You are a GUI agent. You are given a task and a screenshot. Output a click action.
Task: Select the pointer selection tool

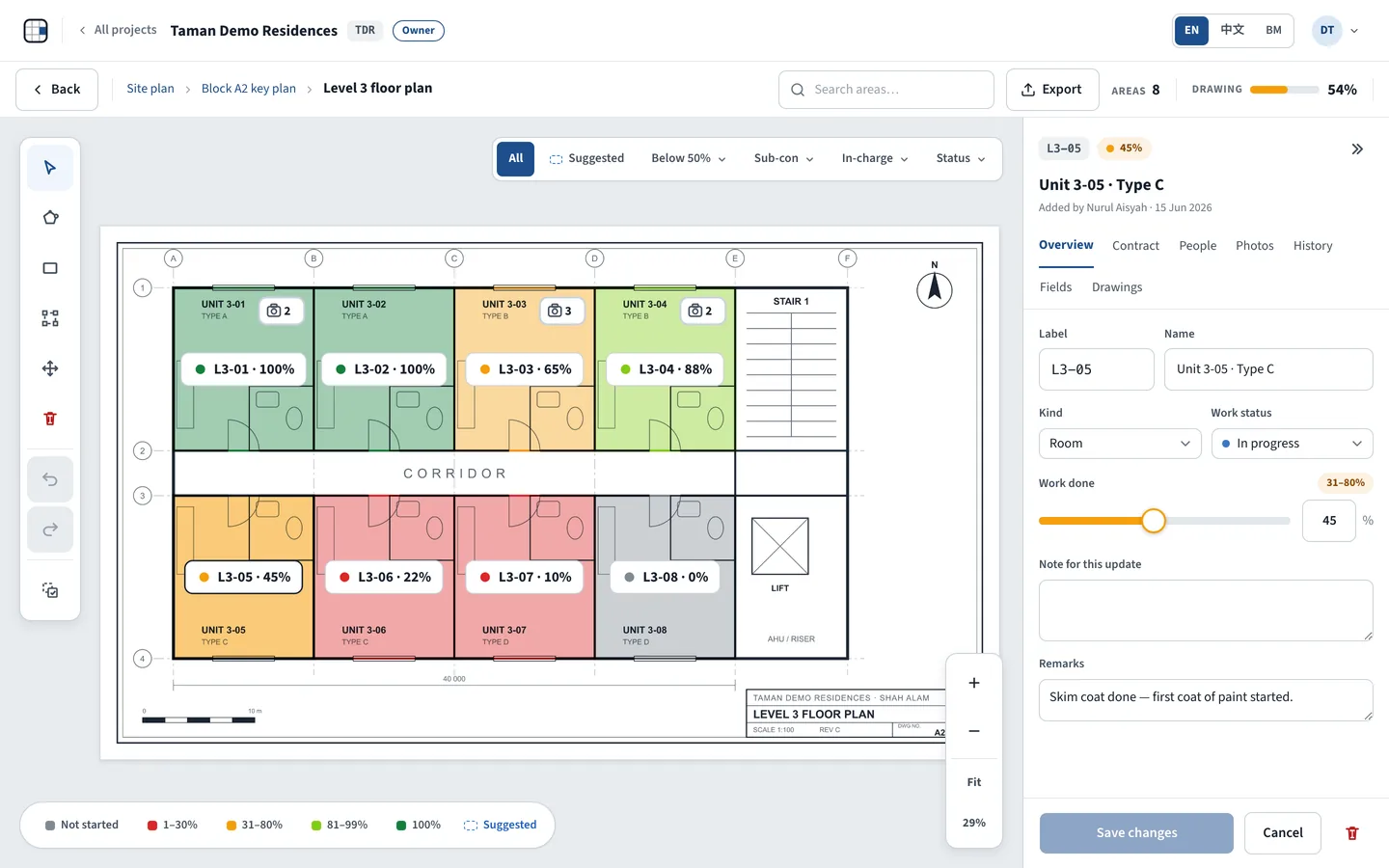50,168
